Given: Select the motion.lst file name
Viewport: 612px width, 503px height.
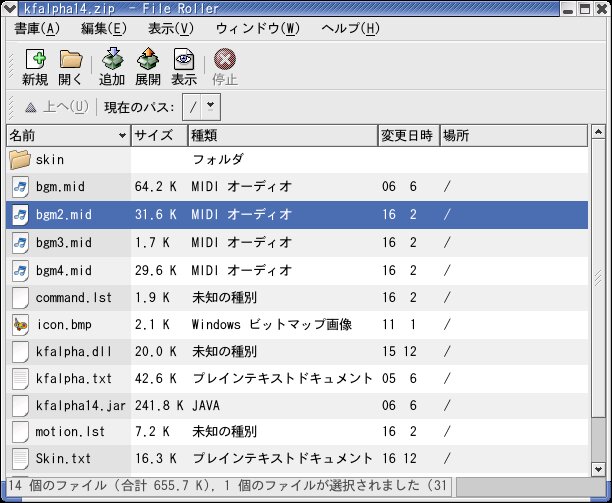Looking at the screenshot, I should click(70, 432).
